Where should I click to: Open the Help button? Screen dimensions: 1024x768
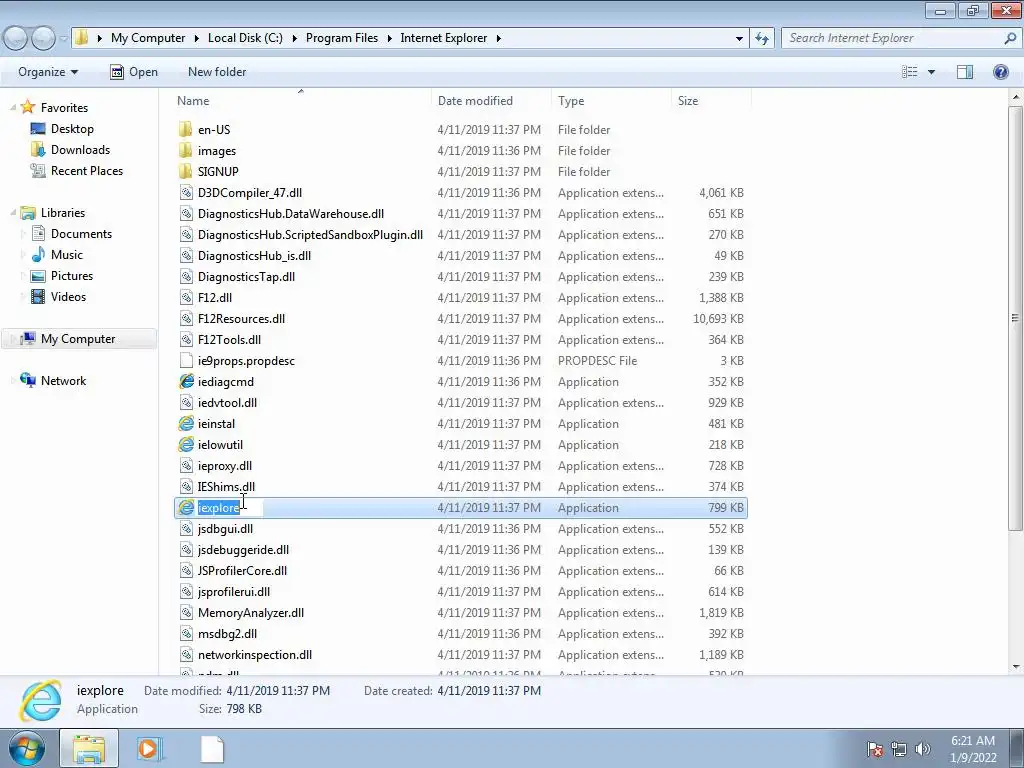1000,72
